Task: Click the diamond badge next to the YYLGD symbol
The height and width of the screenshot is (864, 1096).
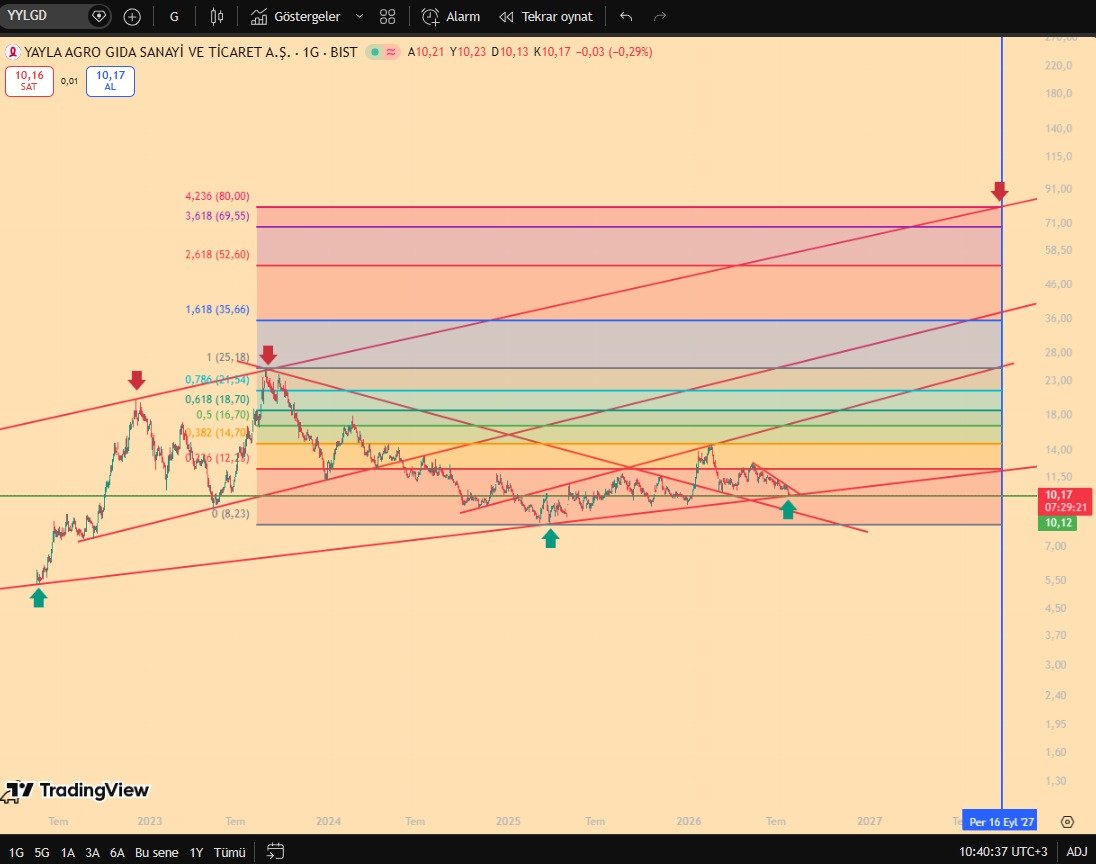Action: (99, 15)
